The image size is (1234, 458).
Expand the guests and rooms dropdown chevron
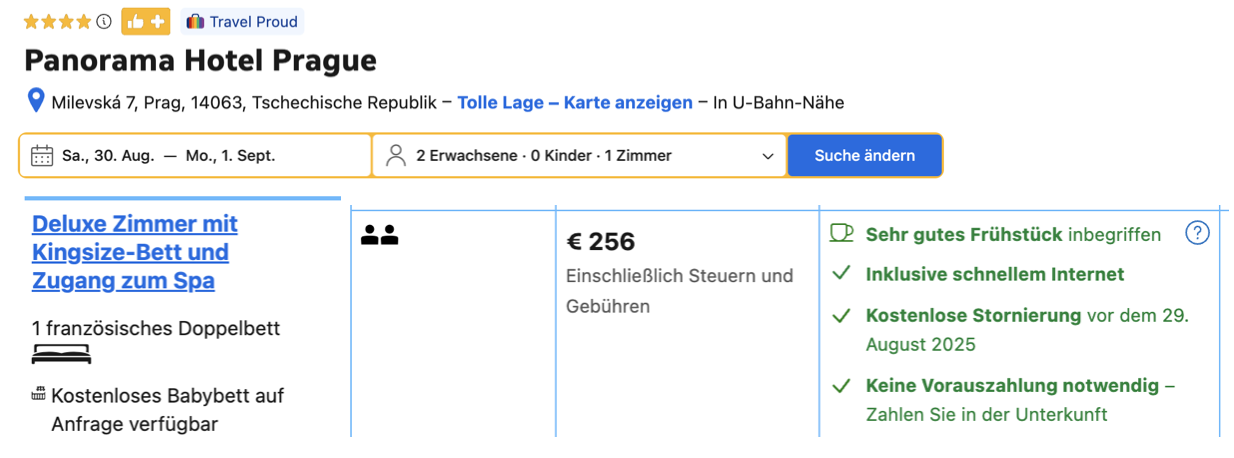pyautogui.click(x=768, y=156)
